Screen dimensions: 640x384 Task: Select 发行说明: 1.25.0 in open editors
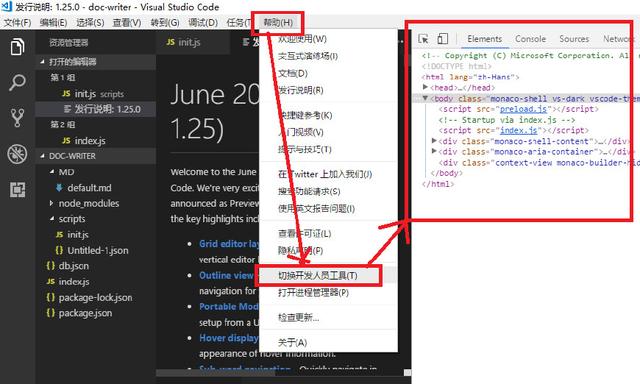click(x=96, y=109)
